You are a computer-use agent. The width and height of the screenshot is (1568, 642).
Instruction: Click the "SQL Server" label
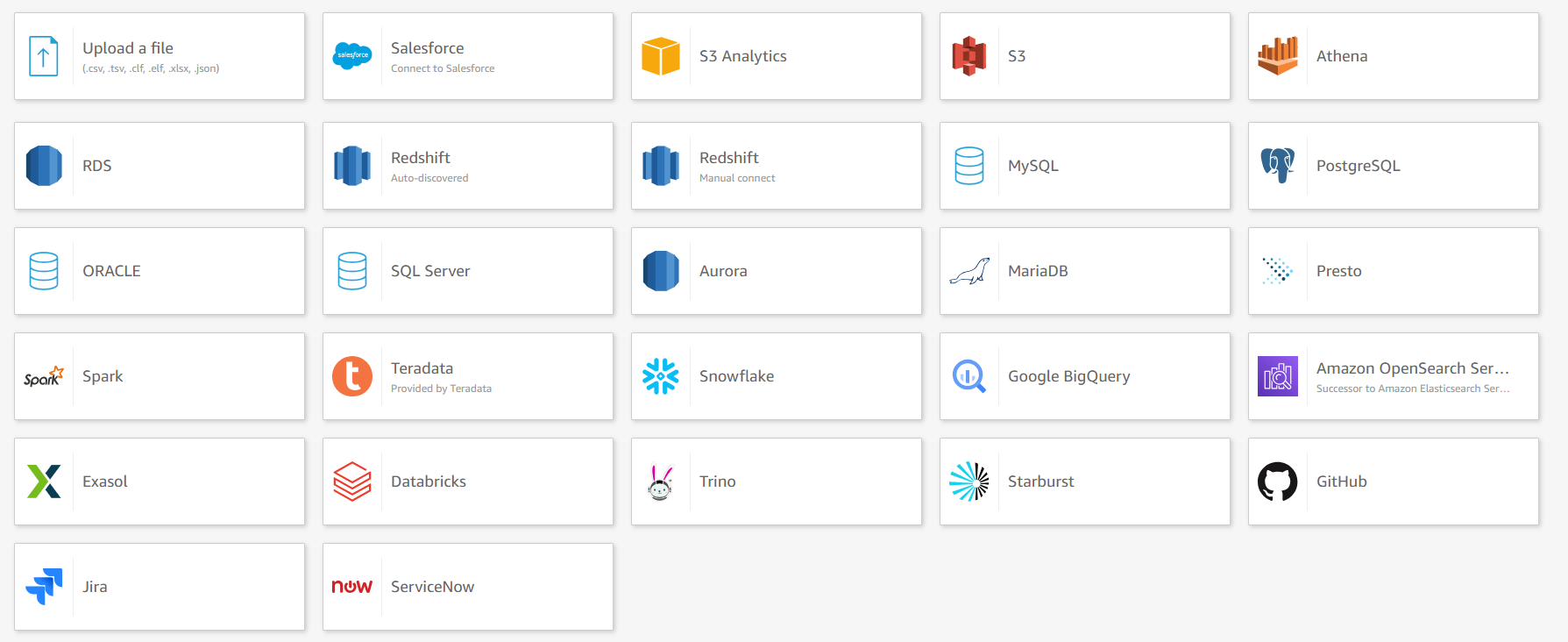click(x=430, y=271)
